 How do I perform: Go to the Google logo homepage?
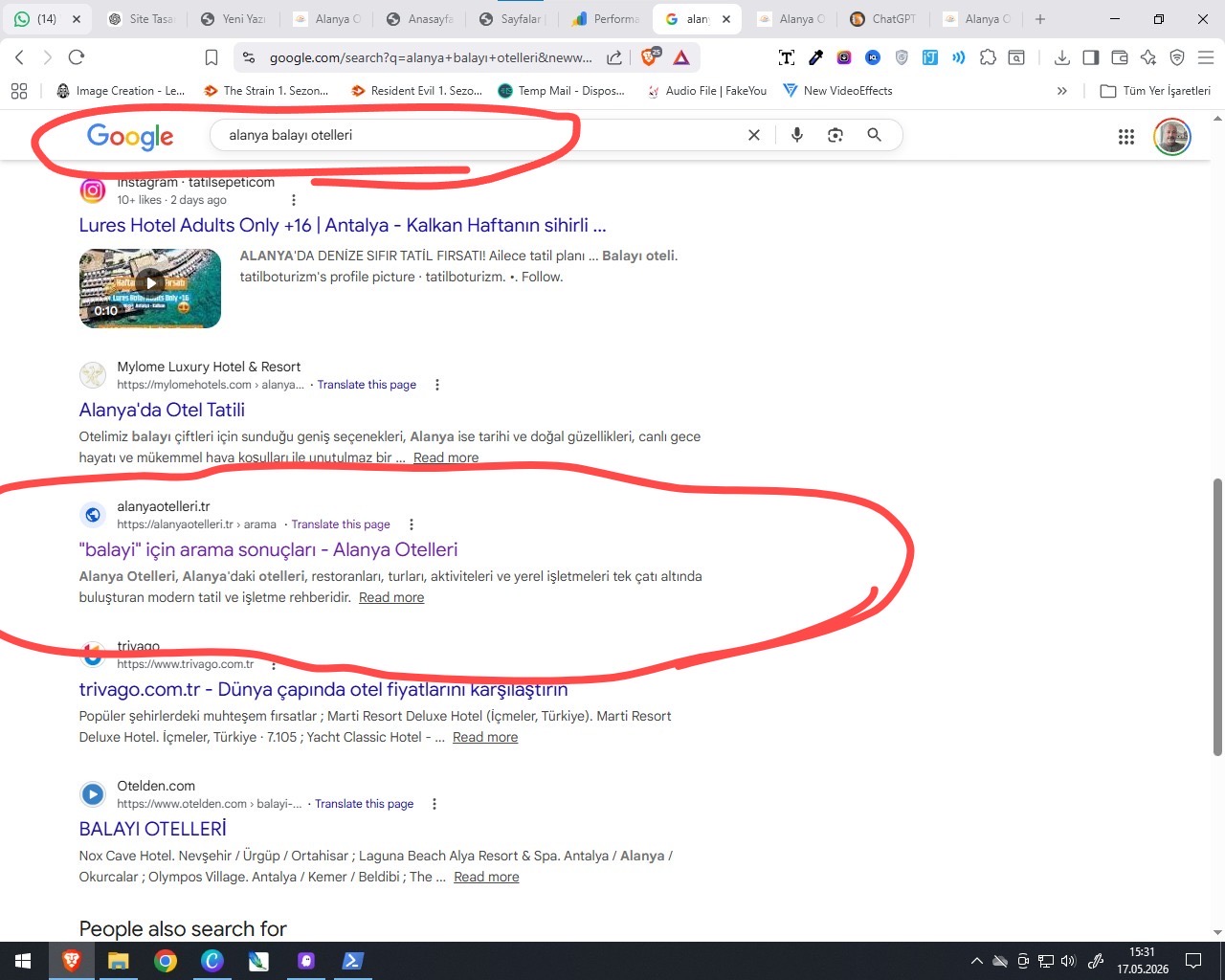click(130, 137)
